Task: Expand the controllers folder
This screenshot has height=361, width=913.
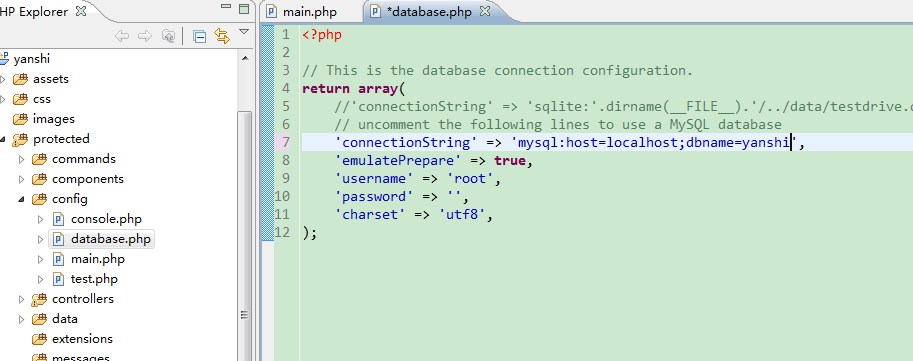Action: tap(22, 299)
